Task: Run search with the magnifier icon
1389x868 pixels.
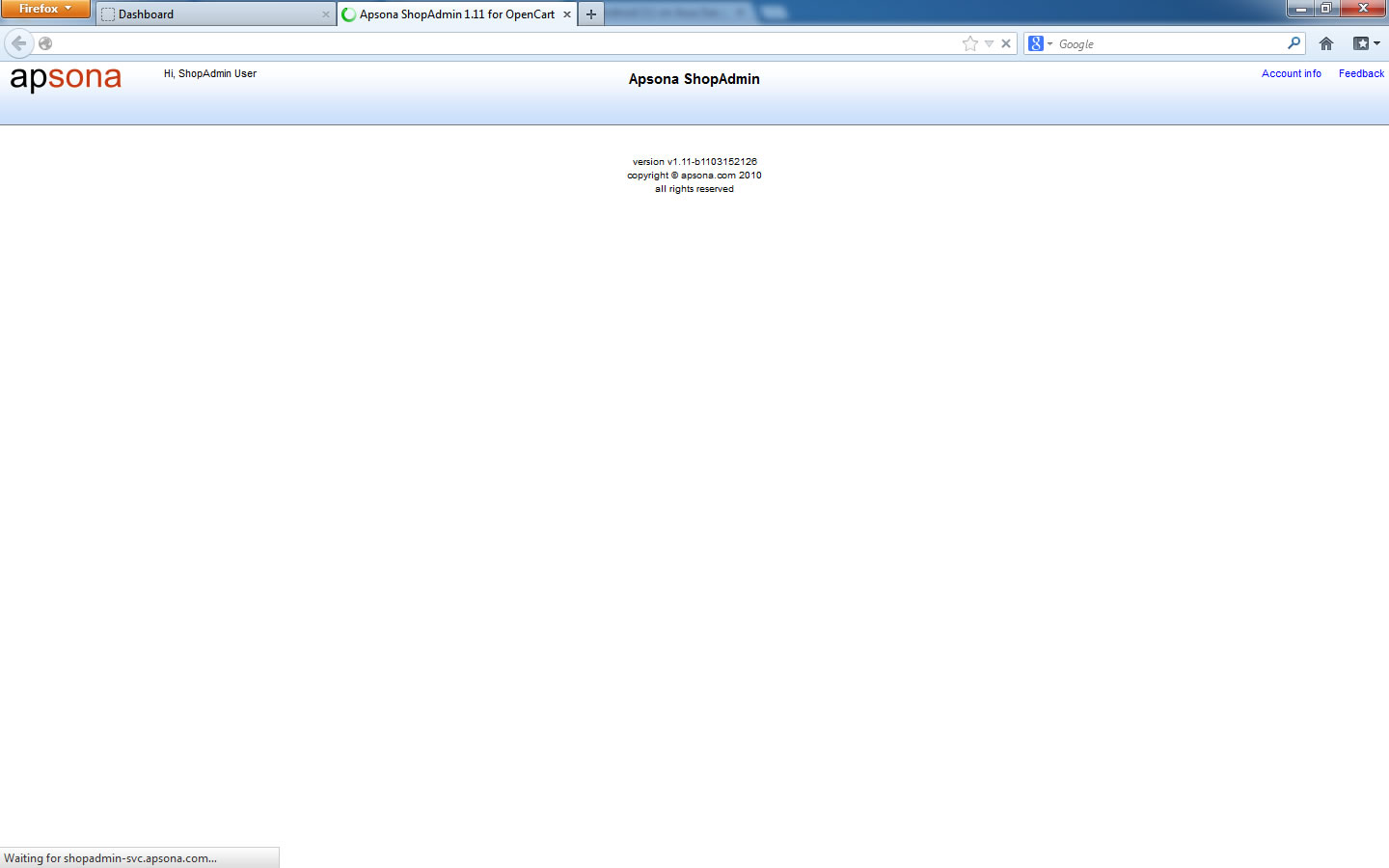Action: (1294, 43)
